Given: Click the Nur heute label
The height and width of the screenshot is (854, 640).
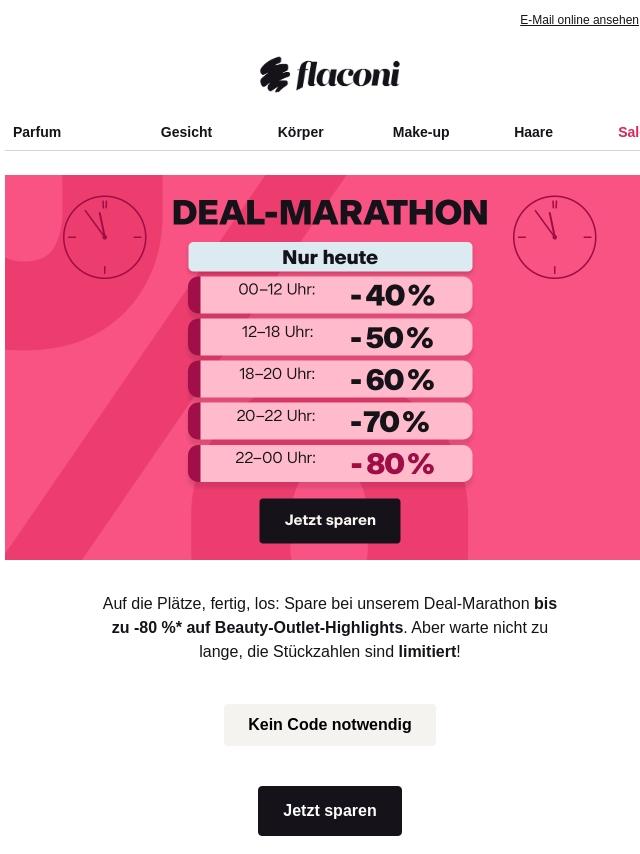Looking at the screenshot, I should pos(330,257).
